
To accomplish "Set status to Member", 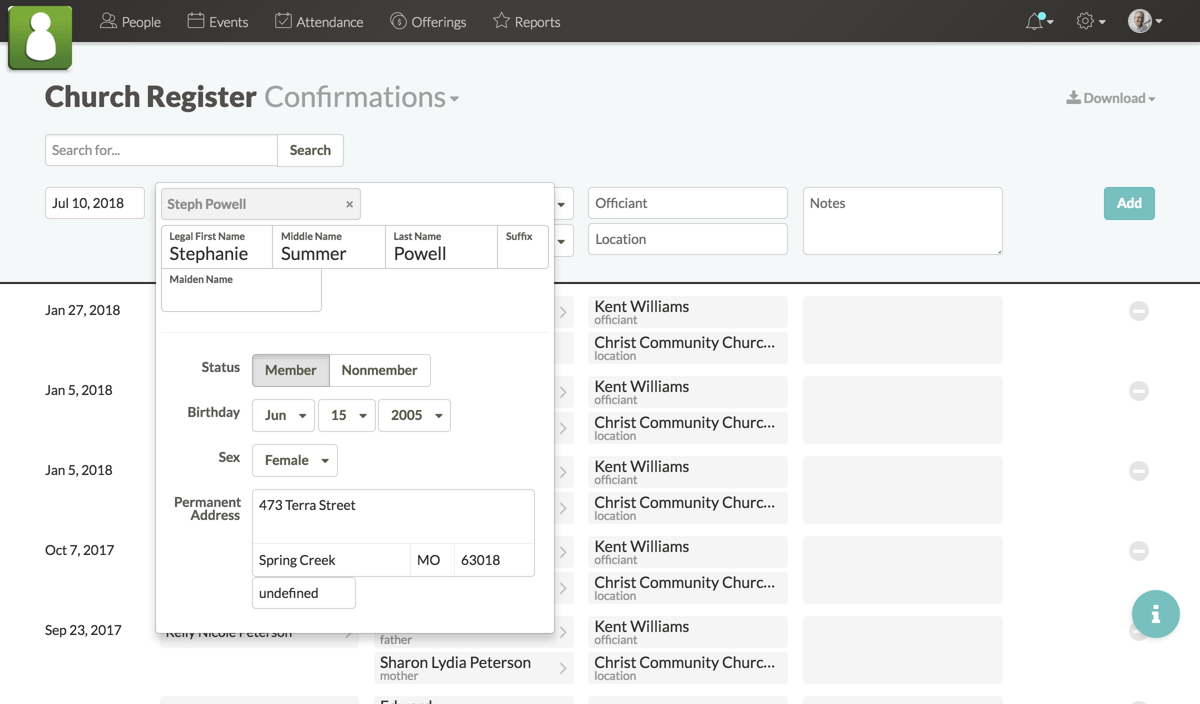I will coord(290,370).
